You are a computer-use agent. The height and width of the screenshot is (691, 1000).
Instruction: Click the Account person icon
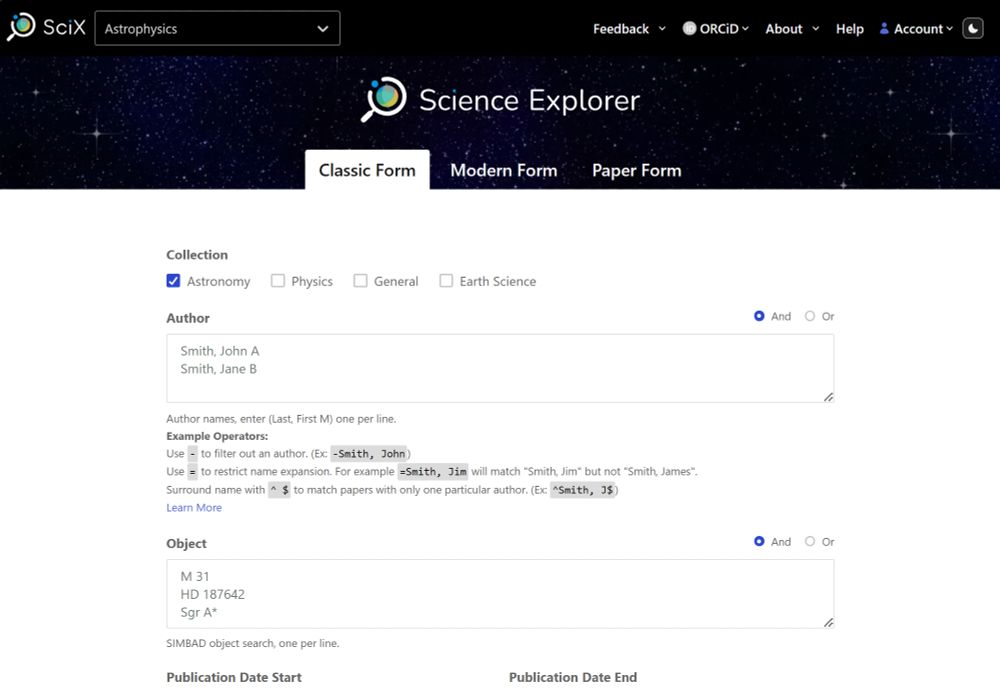(x=884, y=29)
